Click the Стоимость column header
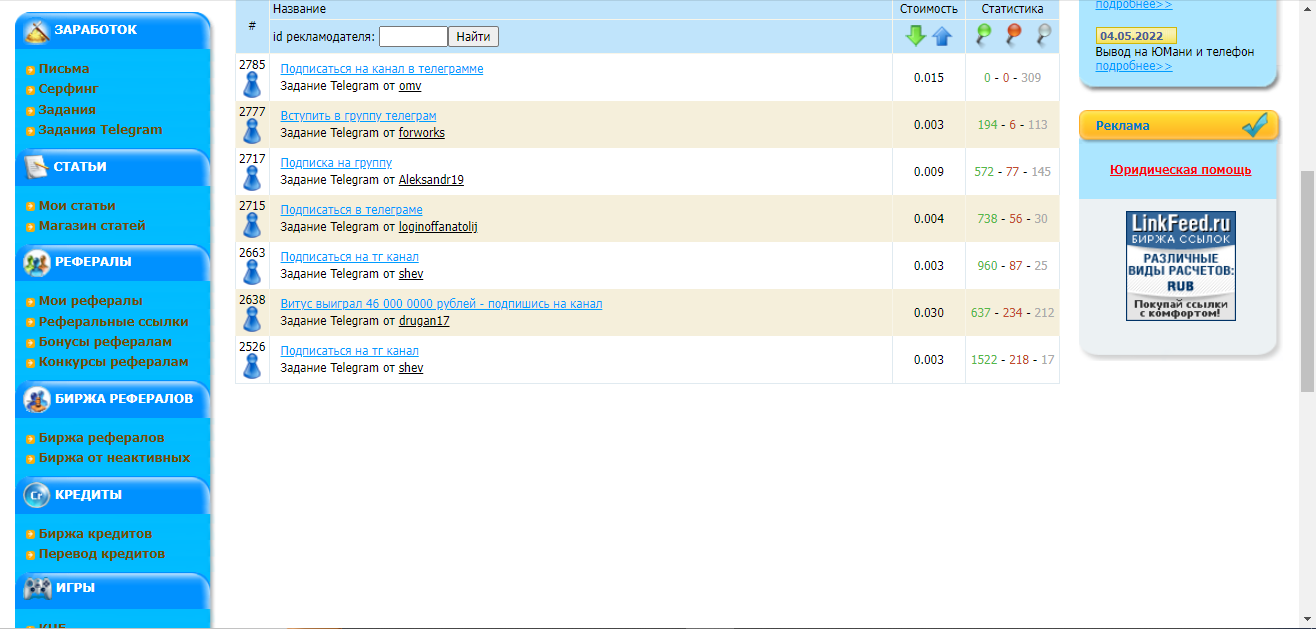This screenshot has width=1316, height=629. click(929, 9)
